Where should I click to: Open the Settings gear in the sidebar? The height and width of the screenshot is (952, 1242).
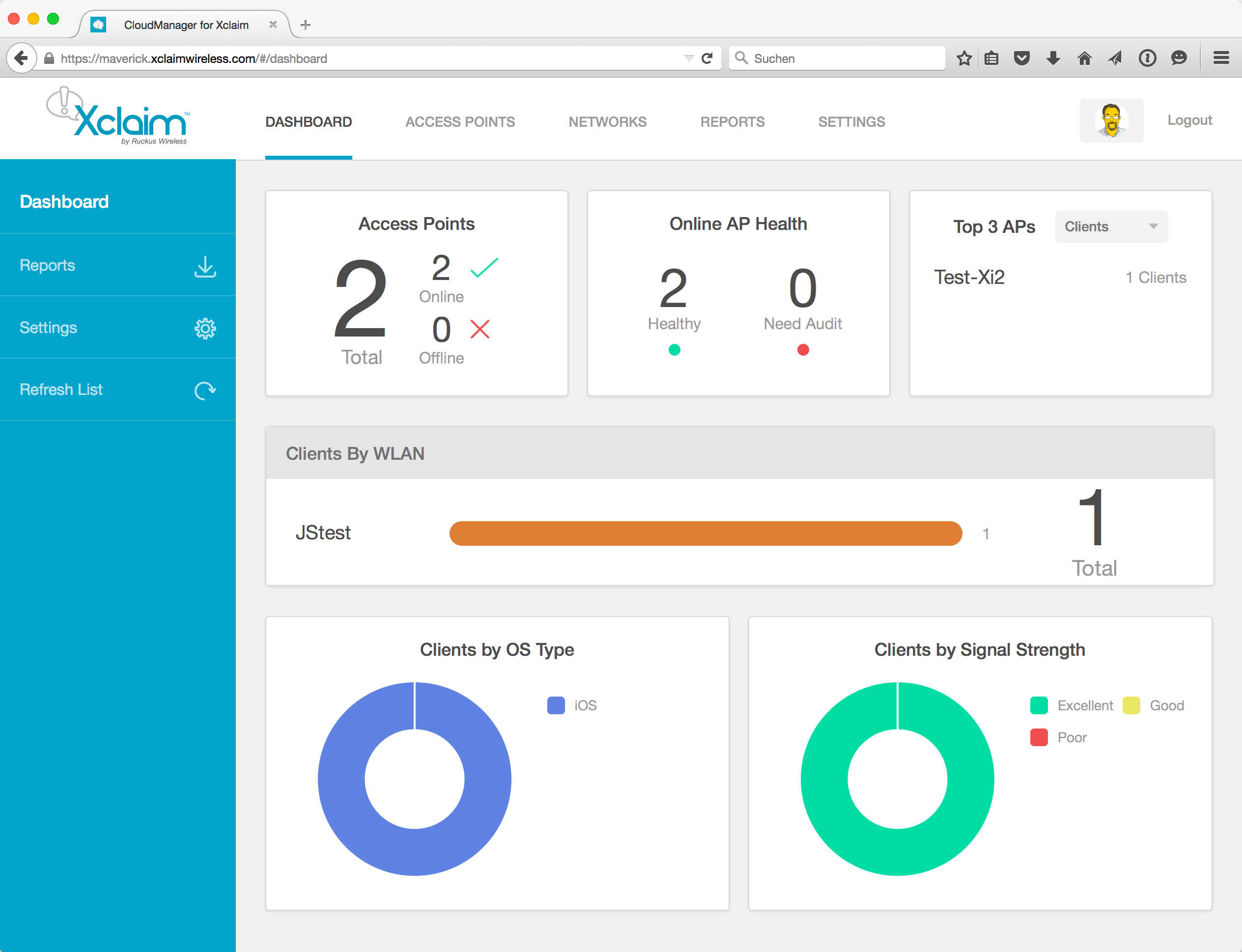[205, 328]
